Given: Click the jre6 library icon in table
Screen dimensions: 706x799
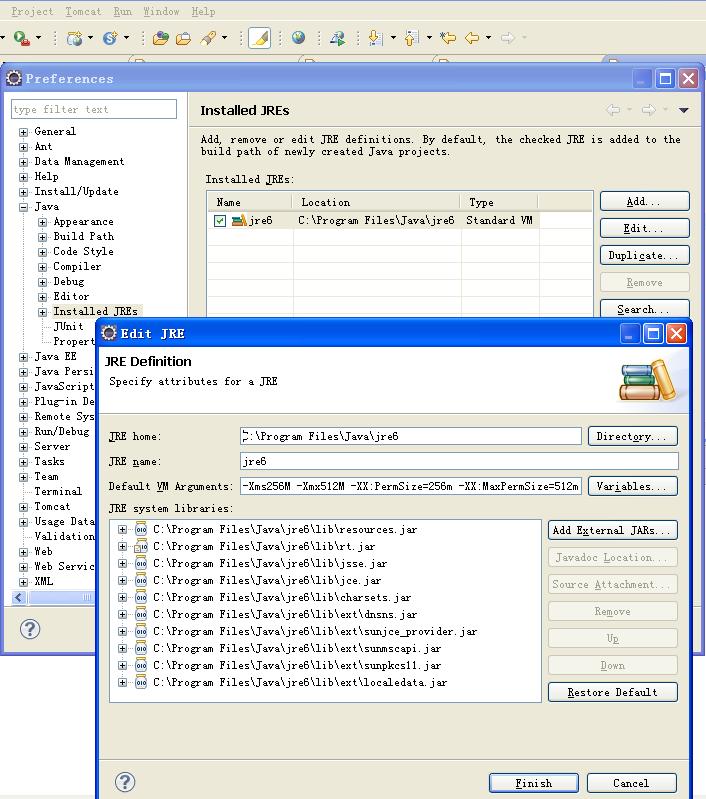Looking at the screenshot, I should click(x=239, y=221).
